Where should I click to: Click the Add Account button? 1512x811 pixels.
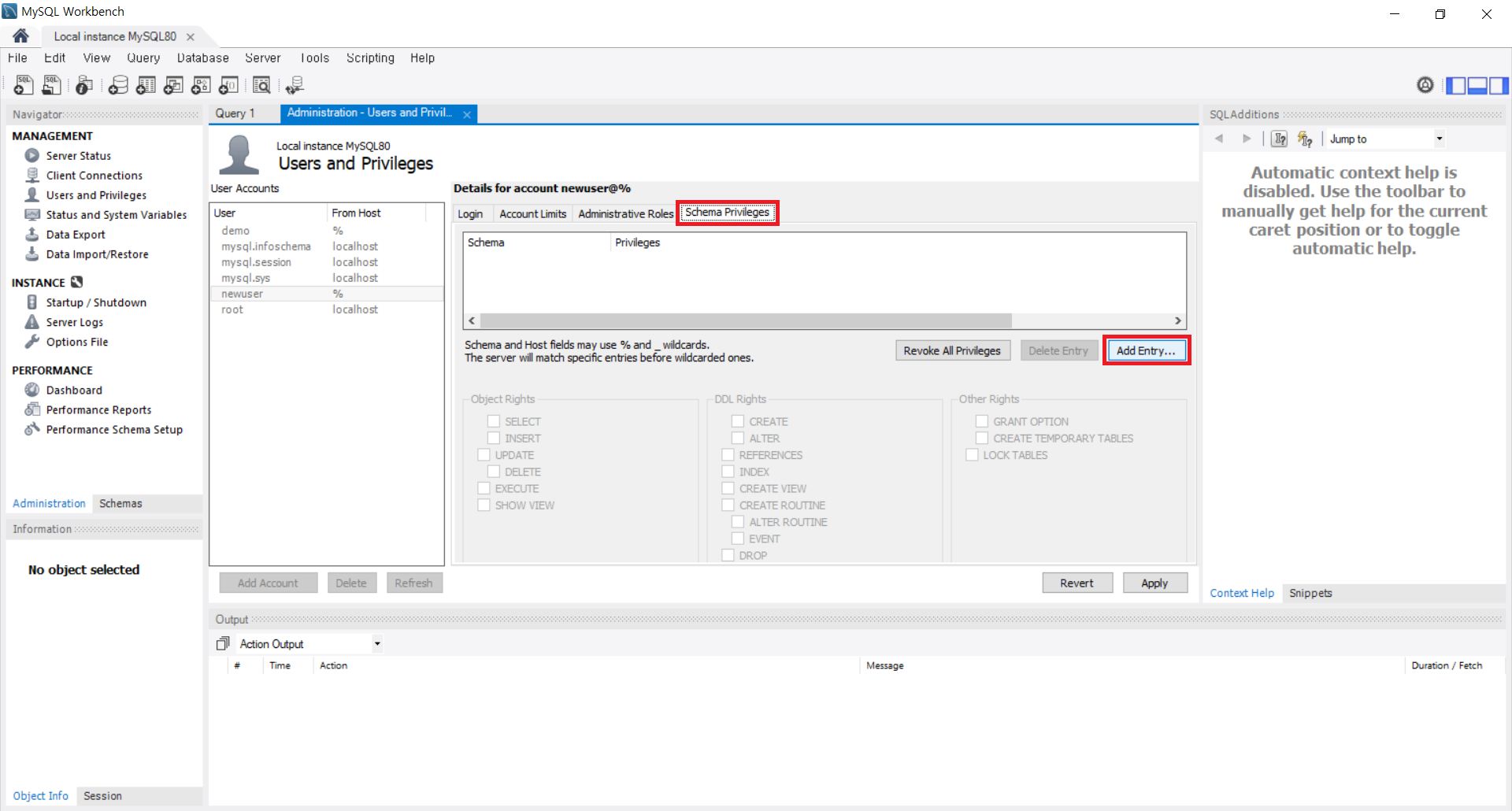coord(268,583)
